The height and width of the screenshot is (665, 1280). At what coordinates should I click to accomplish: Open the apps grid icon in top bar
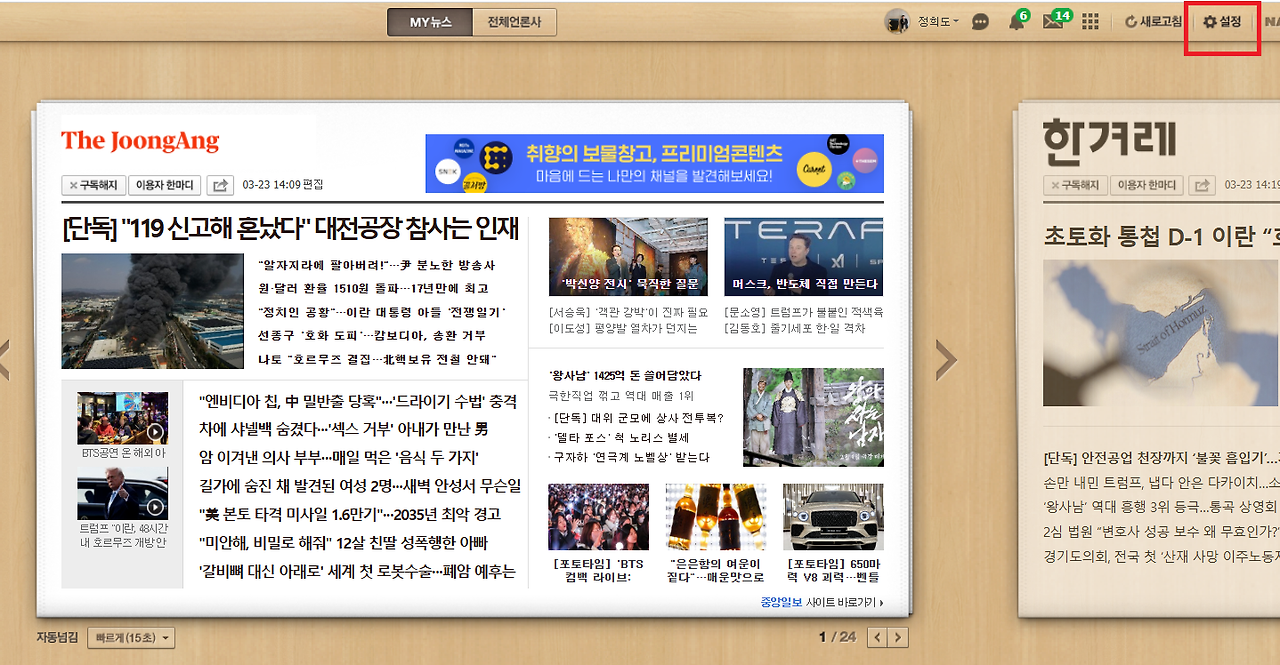coord(1090,21)
